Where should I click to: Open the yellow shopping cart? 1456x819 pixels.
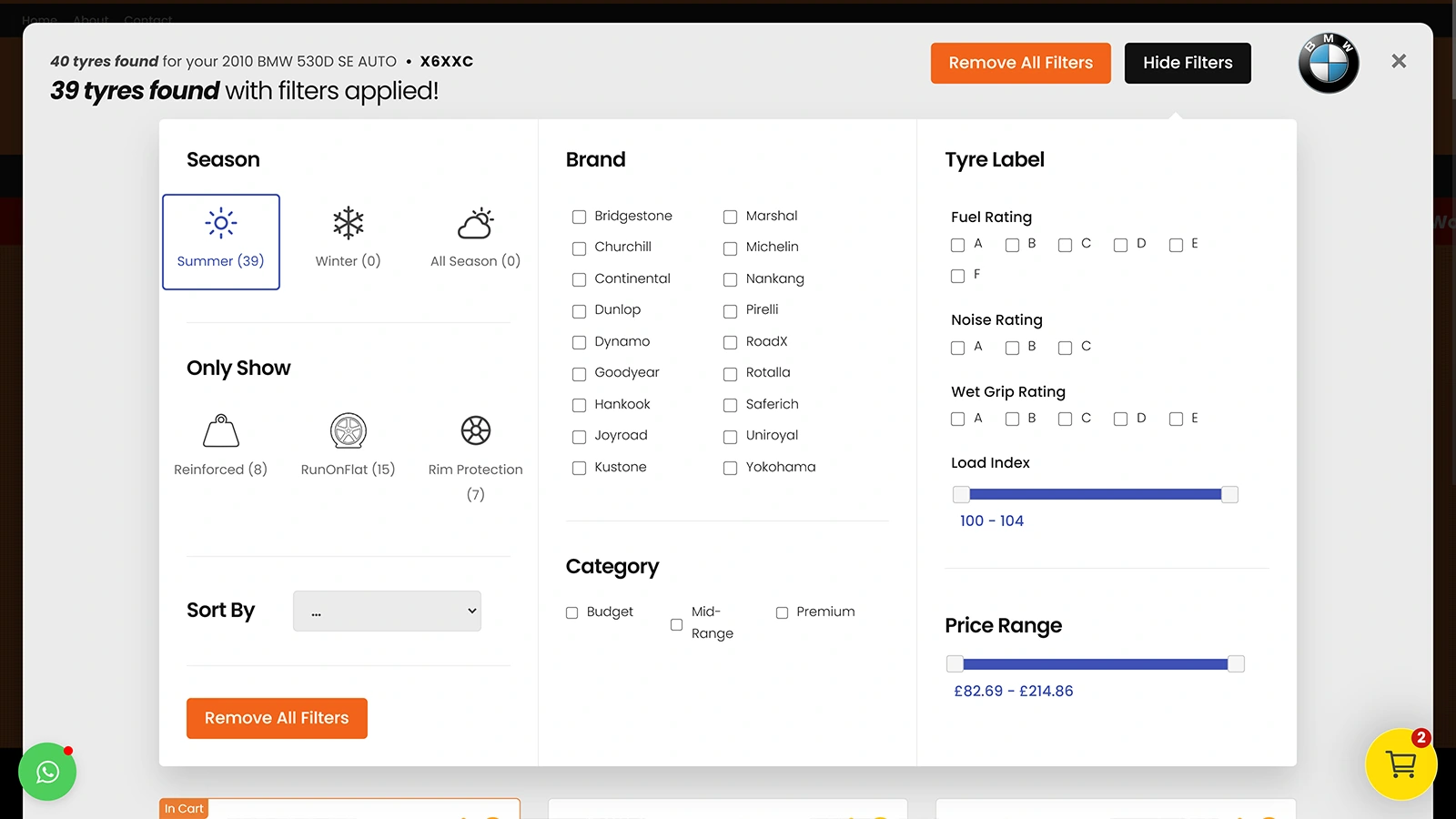tap(1400, 764)
